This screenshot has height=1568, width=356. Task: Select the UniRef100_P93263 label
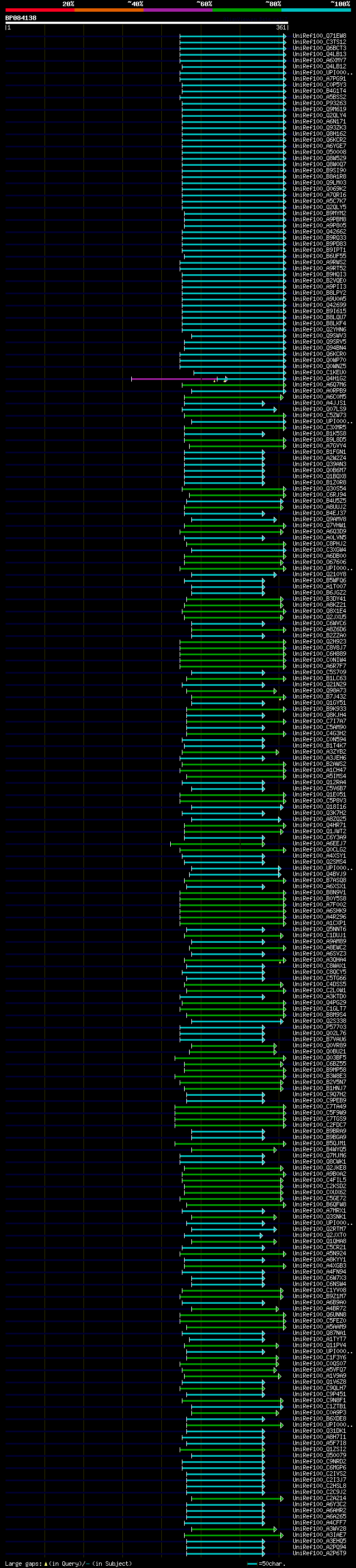point(319,103)
